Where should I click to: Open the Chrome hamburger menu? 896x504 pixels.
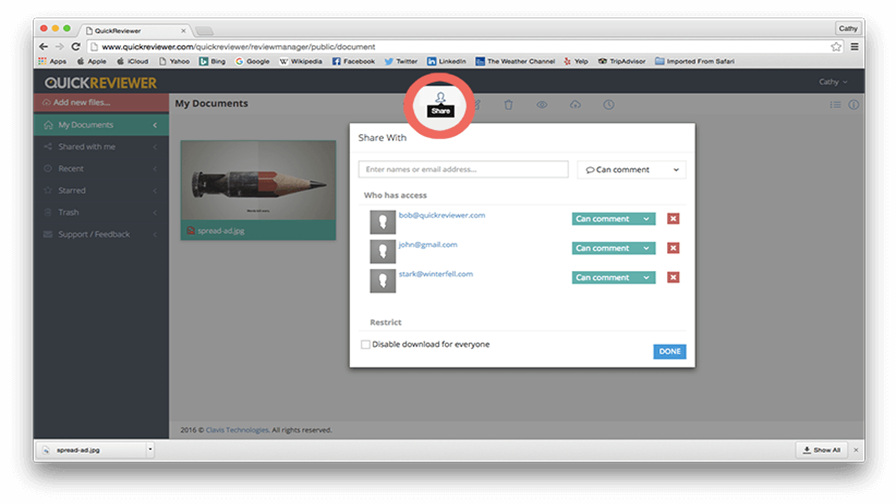tap(854, 47)
